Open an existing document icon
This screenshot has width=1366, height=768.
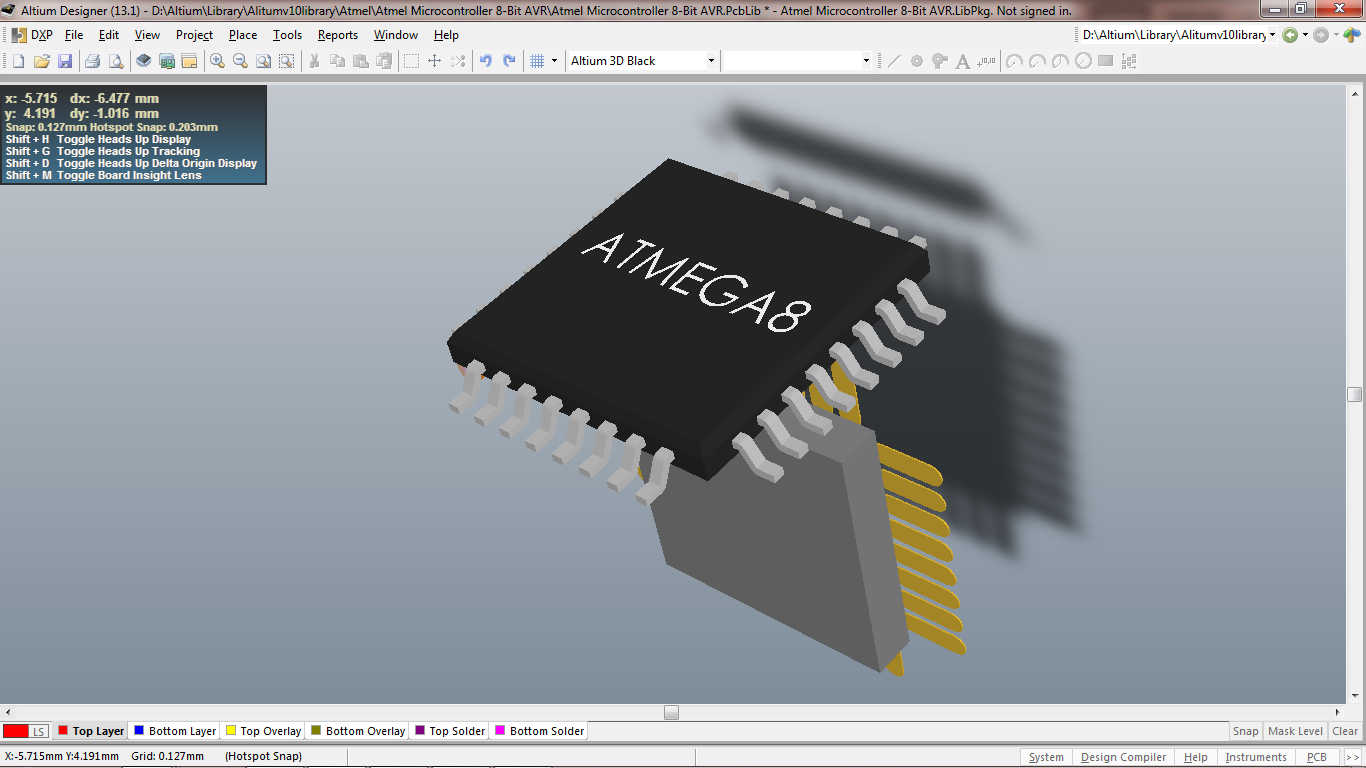tap(42, 61)
